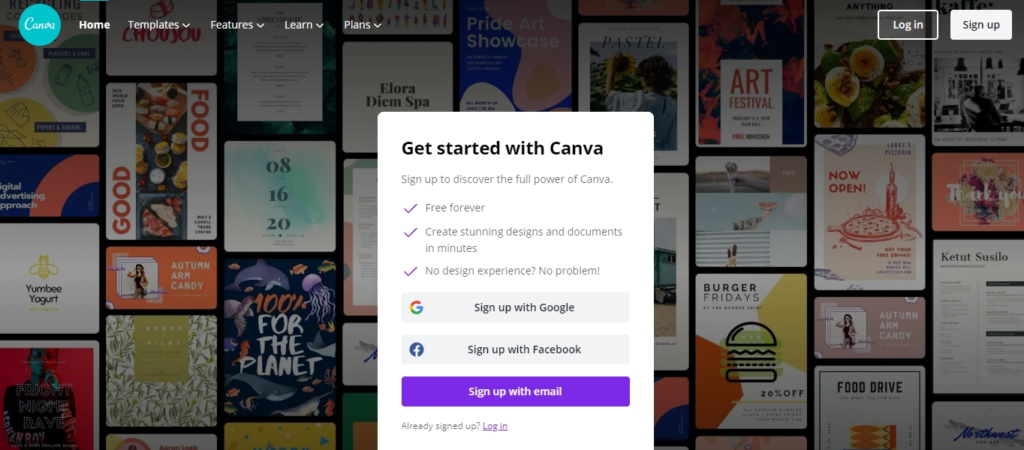Open the Art Festival poster thumbnail

[x=751, y=73]
